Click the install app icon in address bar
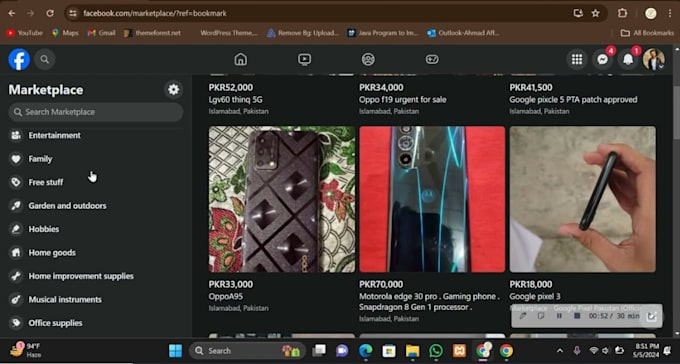This screenshot has width=680, height=364. click(x=578, y=13)
